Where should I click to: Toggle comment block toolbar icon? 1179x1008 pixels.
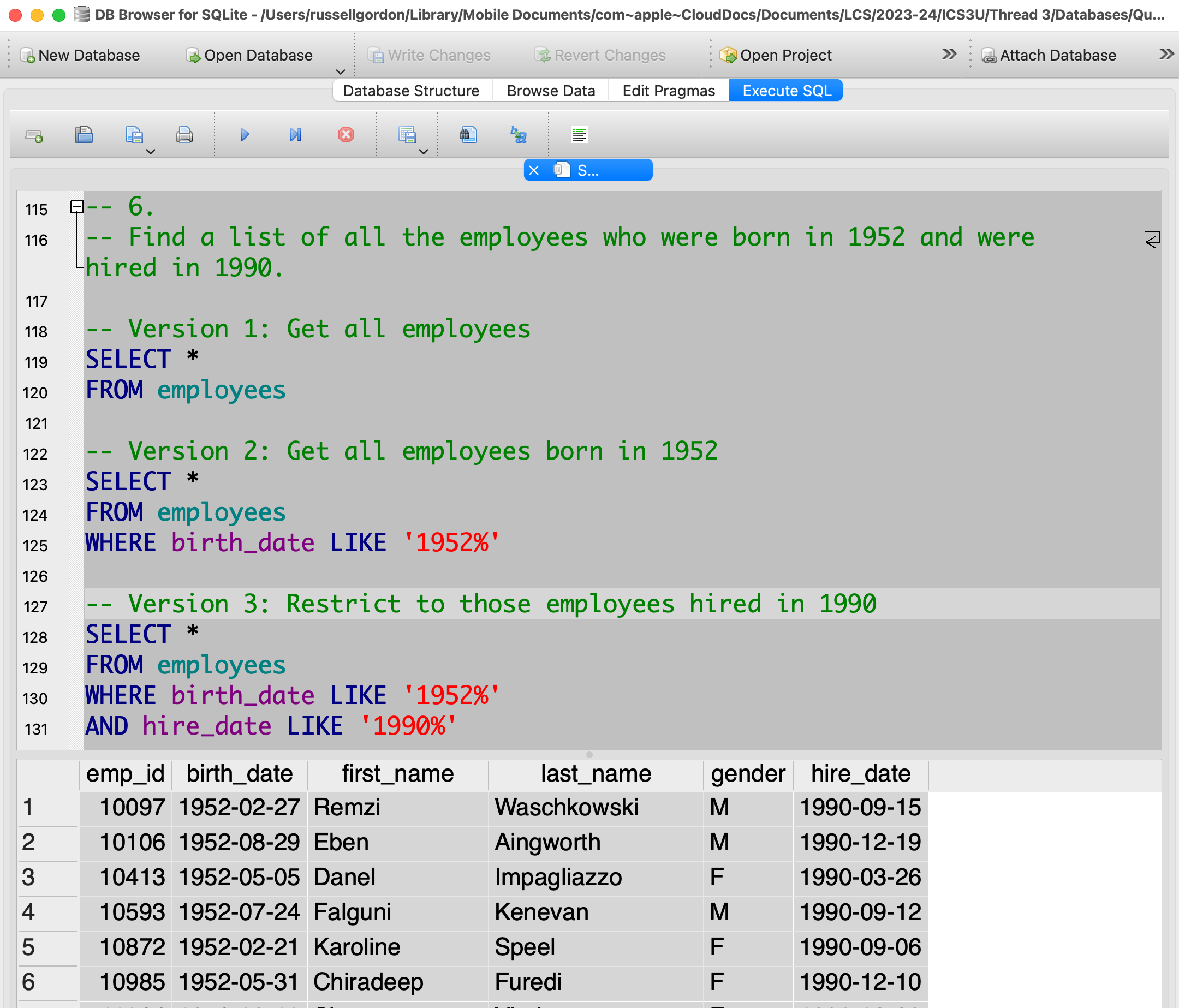point(579,135)
